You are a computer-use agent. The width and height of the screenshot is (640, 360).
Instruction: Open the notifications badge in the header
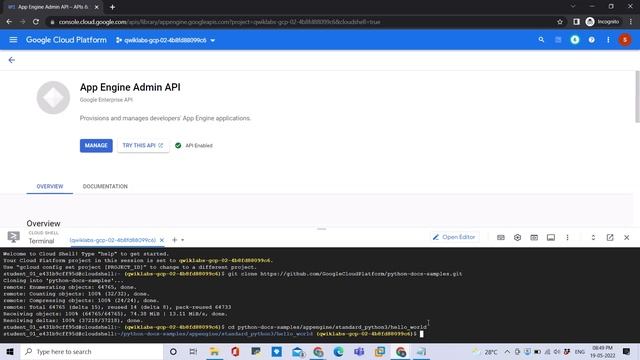575,40
